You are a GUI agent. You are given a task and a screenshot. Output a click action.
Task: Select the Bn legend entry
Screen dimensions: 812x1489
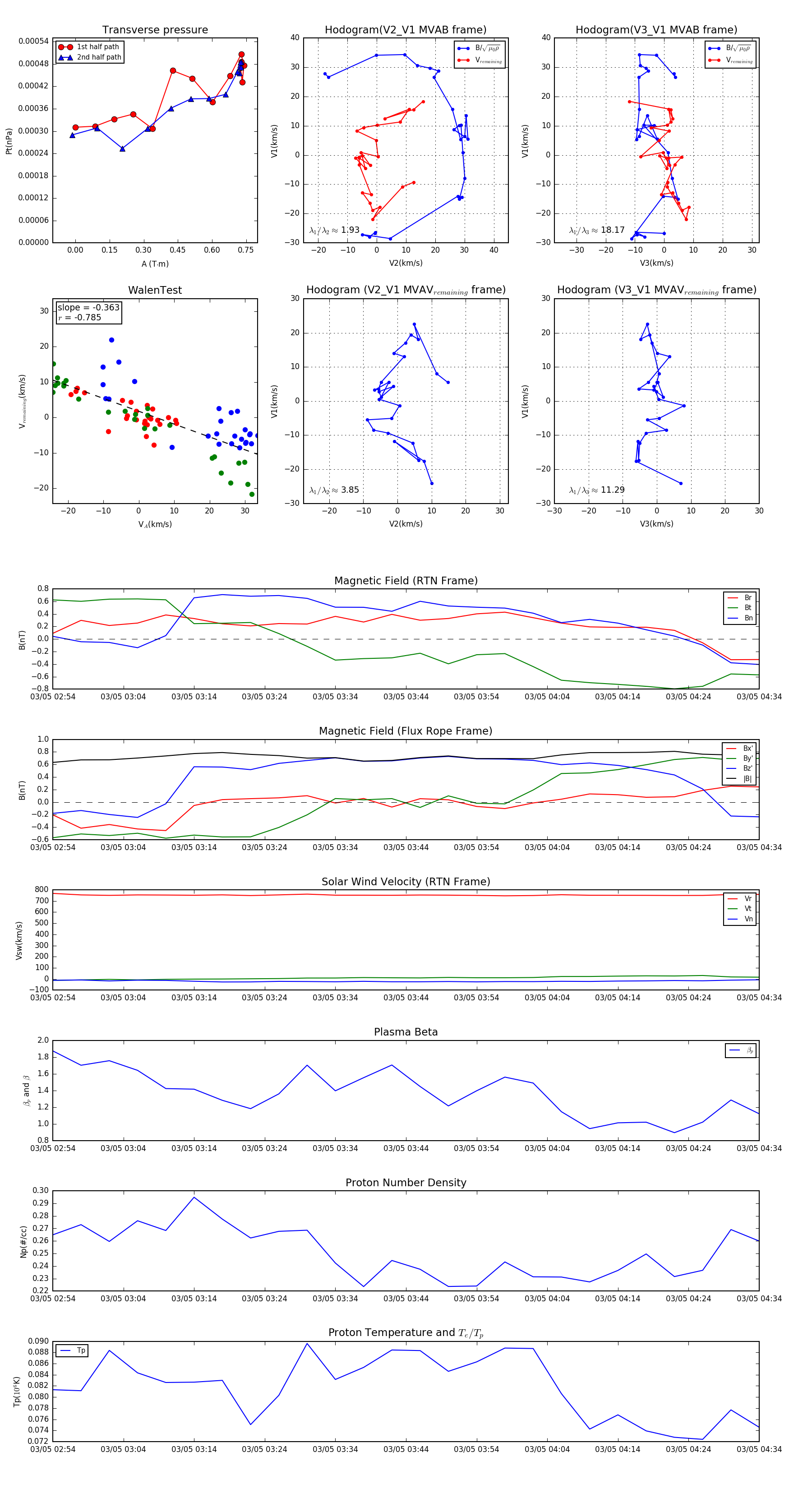740,618
